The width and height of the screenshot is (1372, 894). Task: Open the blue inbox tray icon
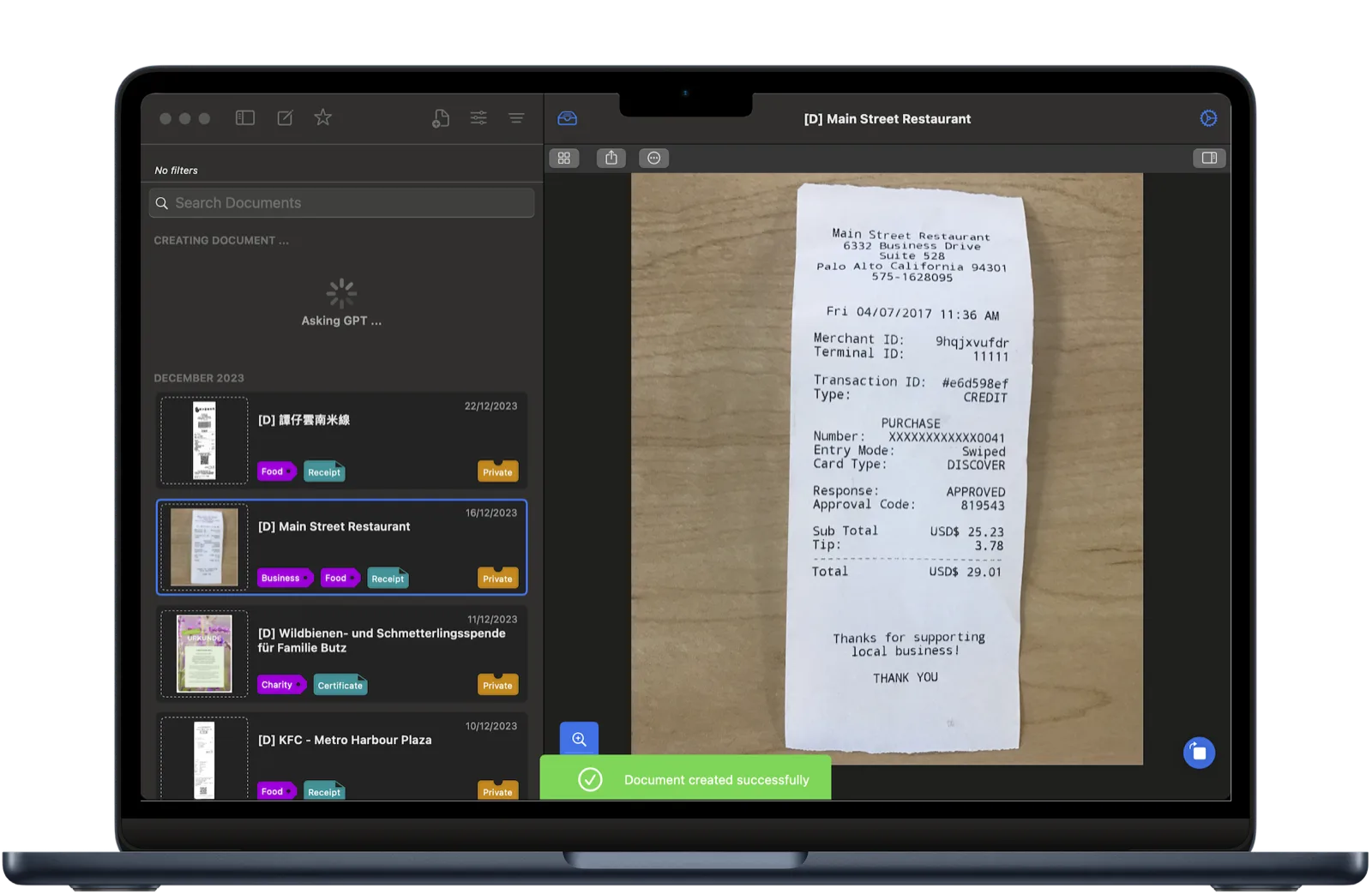(568, 118)
